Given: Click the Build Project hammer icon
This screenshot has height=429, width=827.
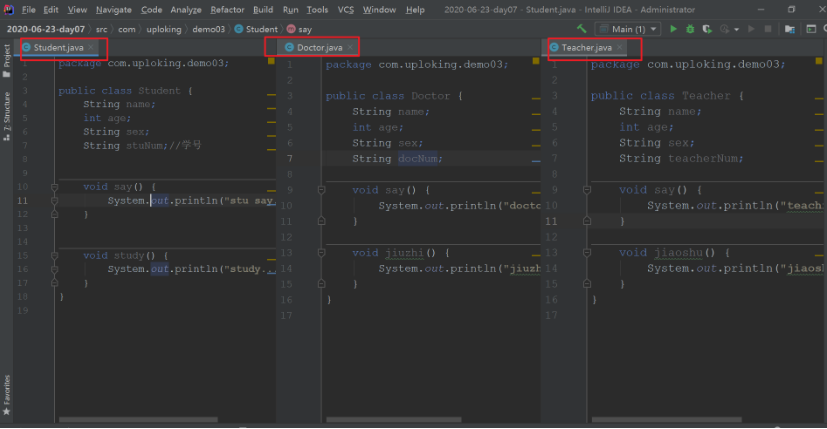Looking at the screenshot, I should coord(582,29).
